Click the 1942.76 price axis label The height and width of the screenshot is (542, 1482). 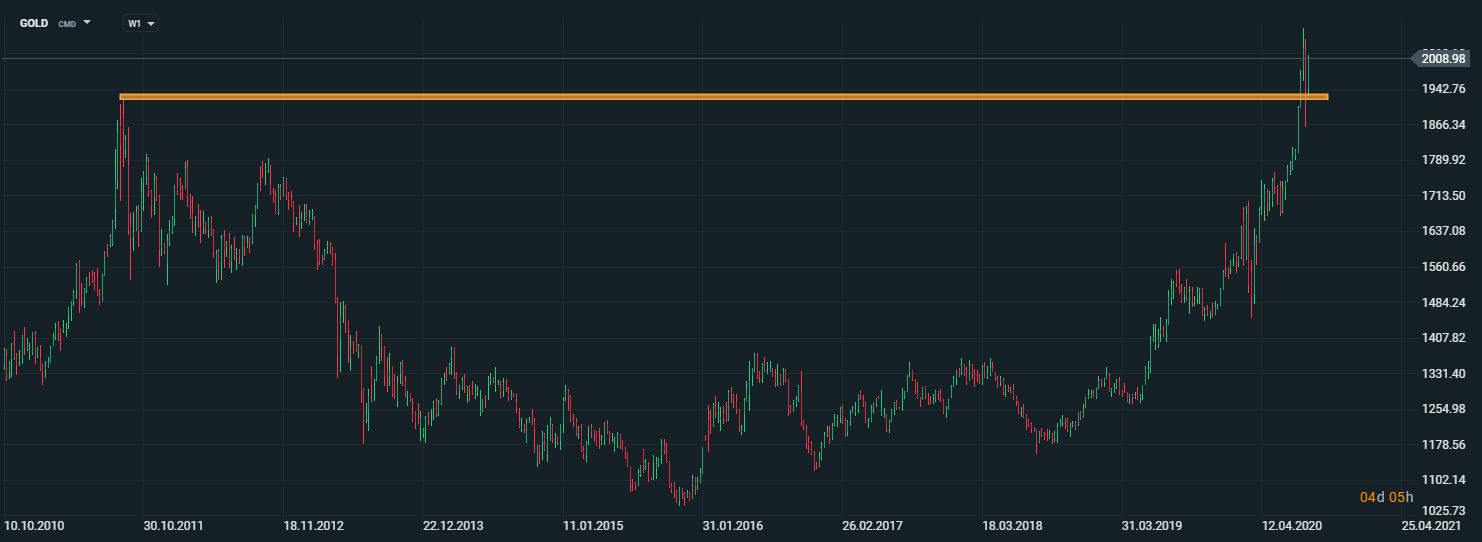click(1443, 89)
